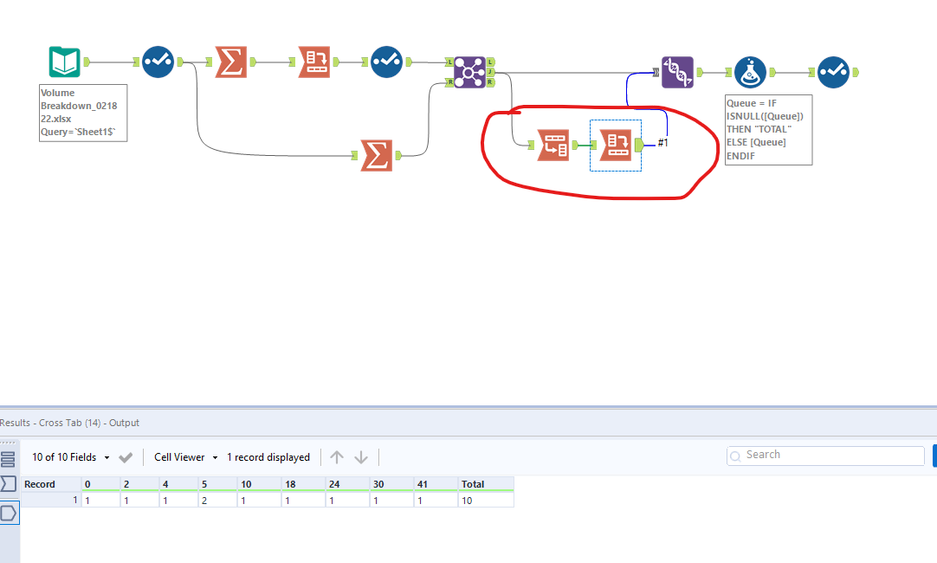The image size is (937, 563).
Task: Select record number 1 row header
Action: 51,500
